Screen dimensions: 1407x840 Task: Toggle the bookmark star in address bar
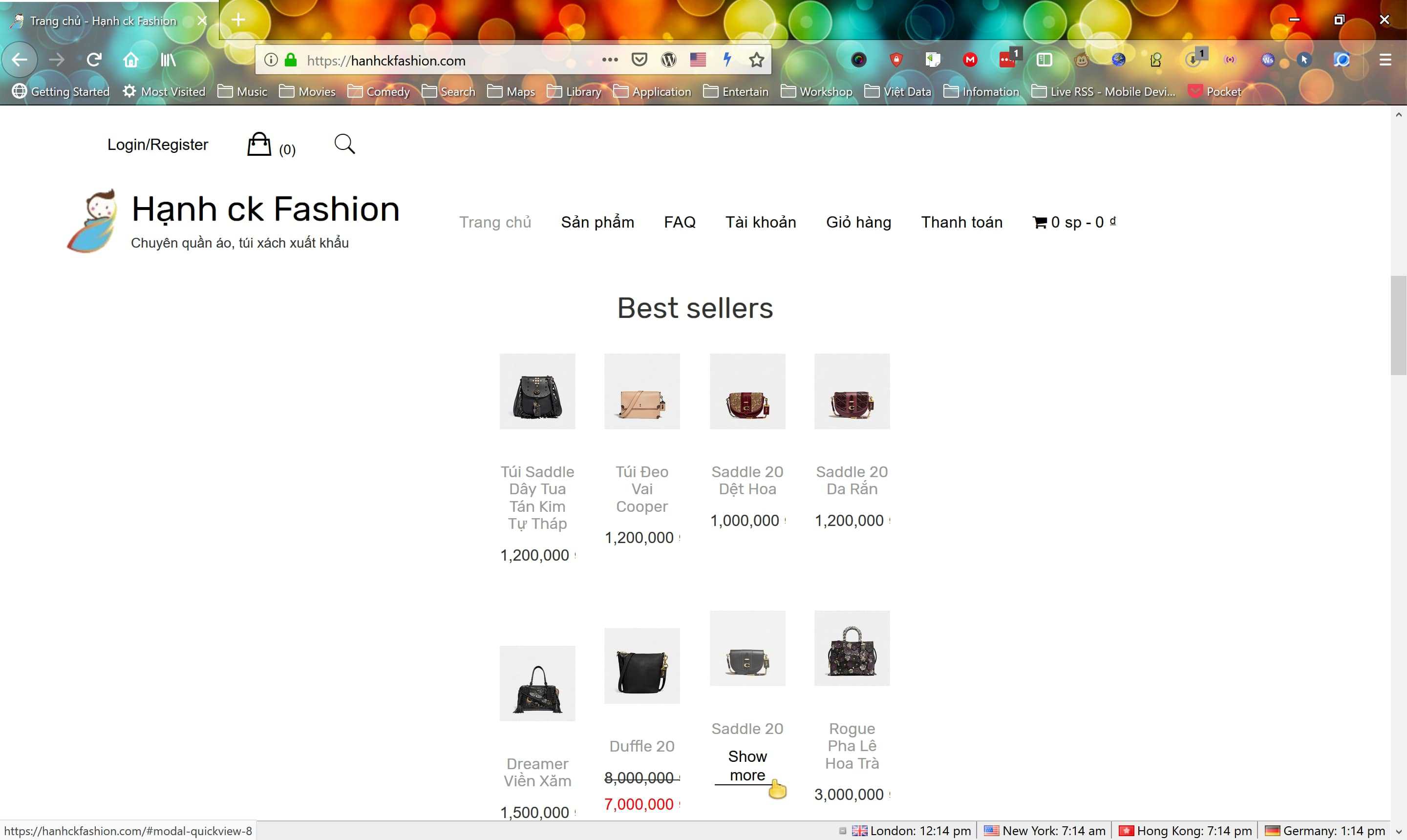(756, 60)
